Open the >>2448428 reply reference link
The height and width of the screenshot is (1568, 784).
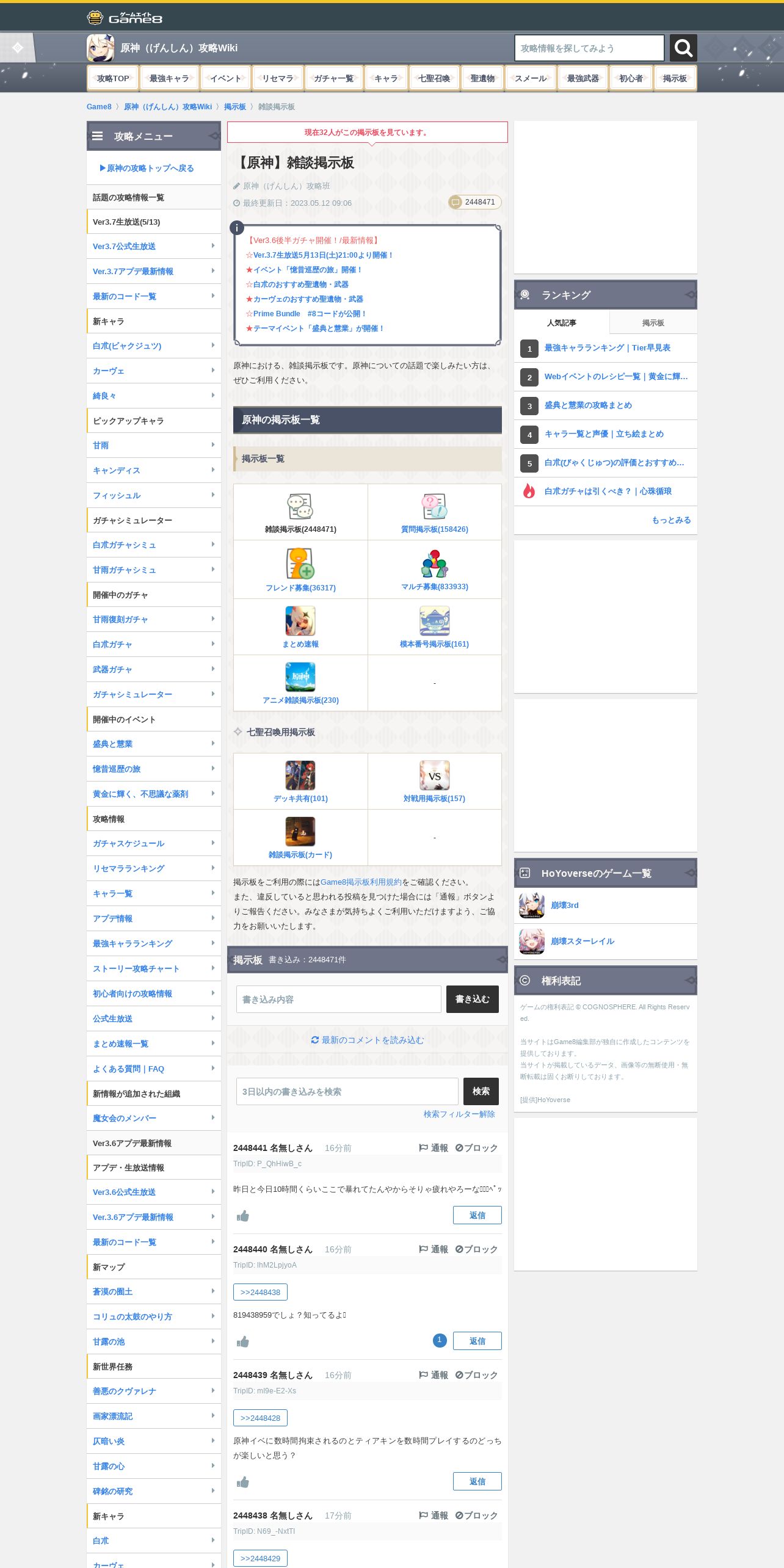click(260, 1418)
